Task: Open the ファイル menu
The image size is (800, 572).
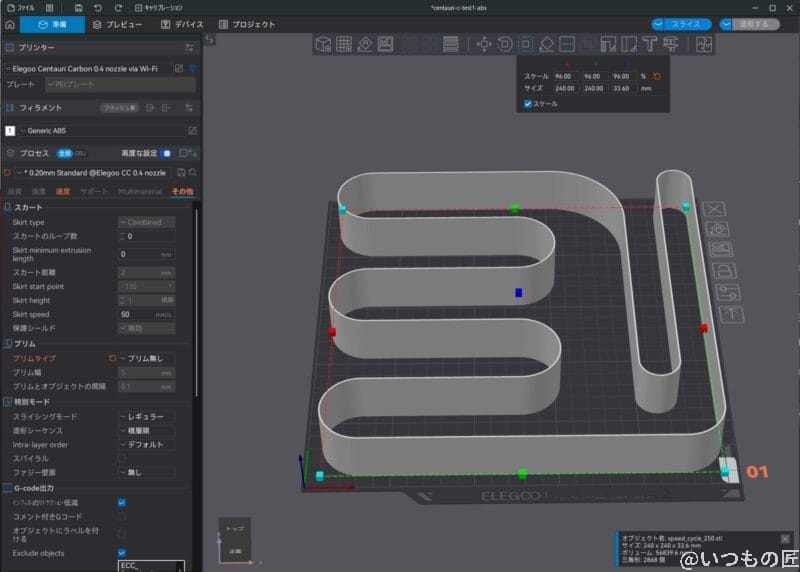Action: (x=21, y=8)
